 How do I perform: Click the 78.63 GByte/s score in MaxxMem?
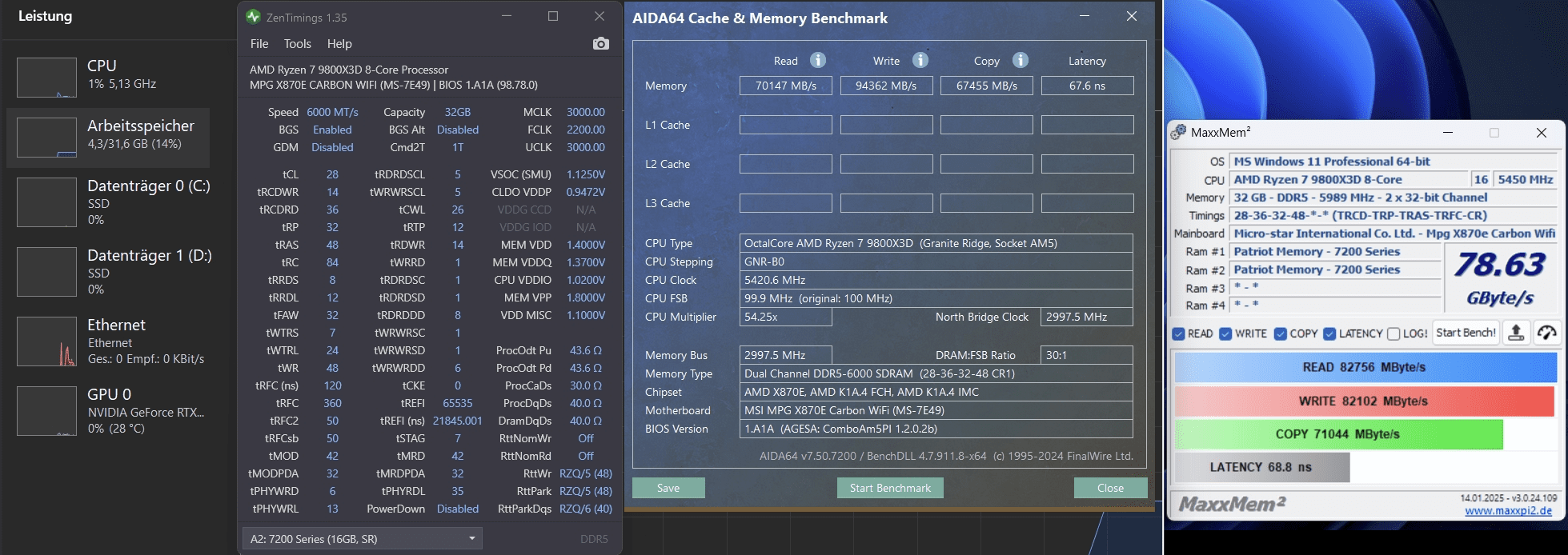coord(1500,277)
